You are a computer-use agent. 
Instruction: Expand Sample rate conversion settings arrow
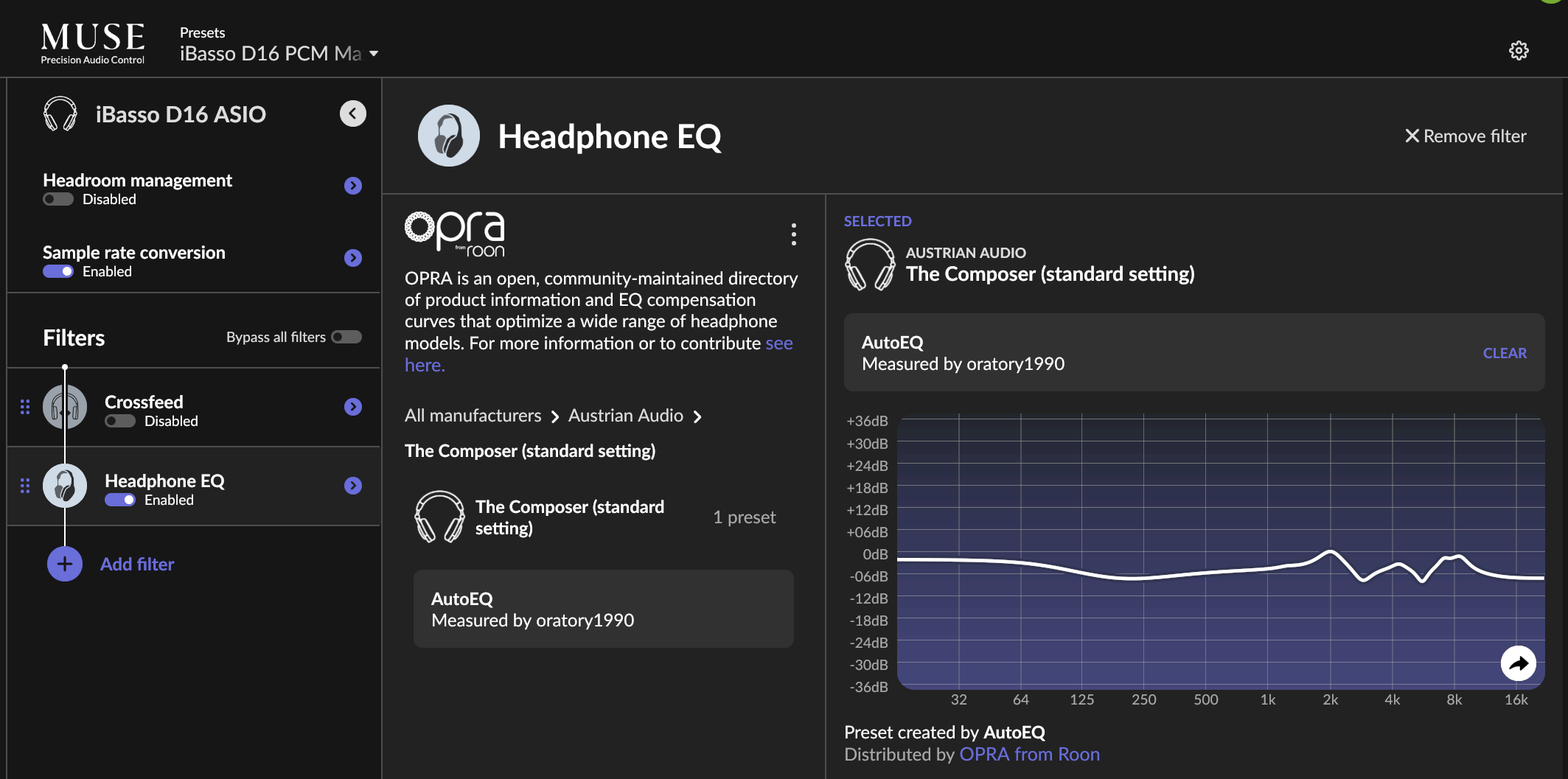coord(353,258)
